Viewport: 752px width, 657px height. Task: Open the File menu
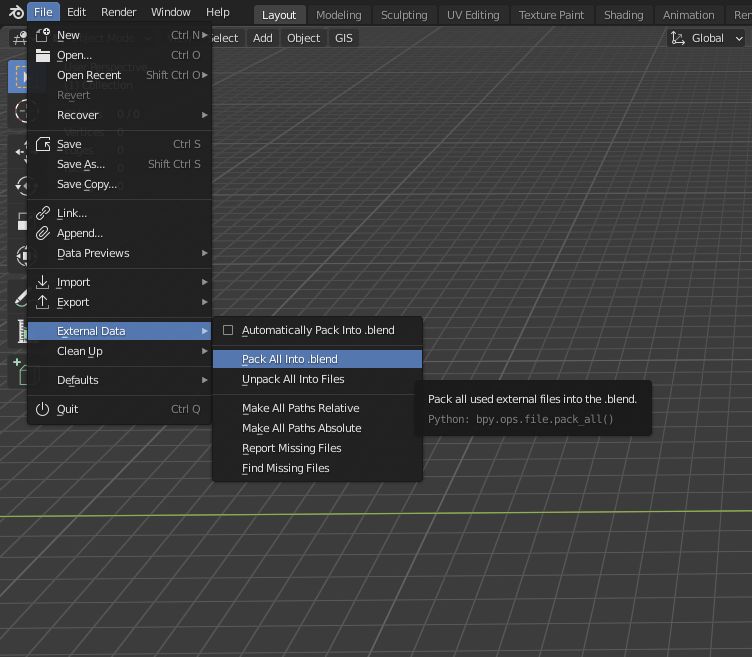[x=43, y=12]
